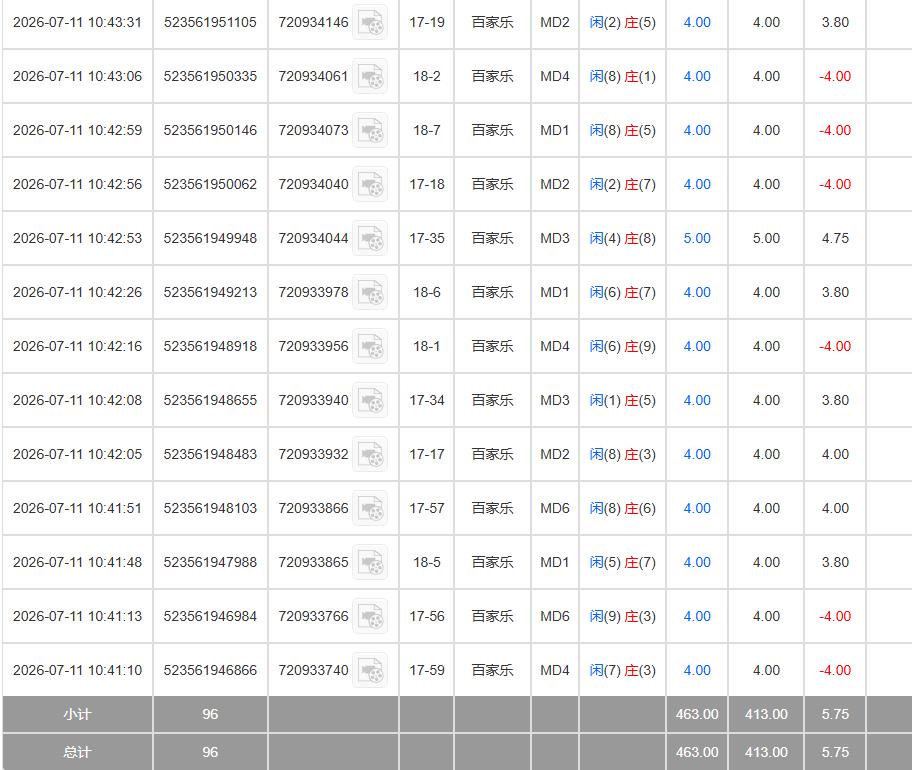Open video replay icon for round 720933866

[x=370, y=509]
